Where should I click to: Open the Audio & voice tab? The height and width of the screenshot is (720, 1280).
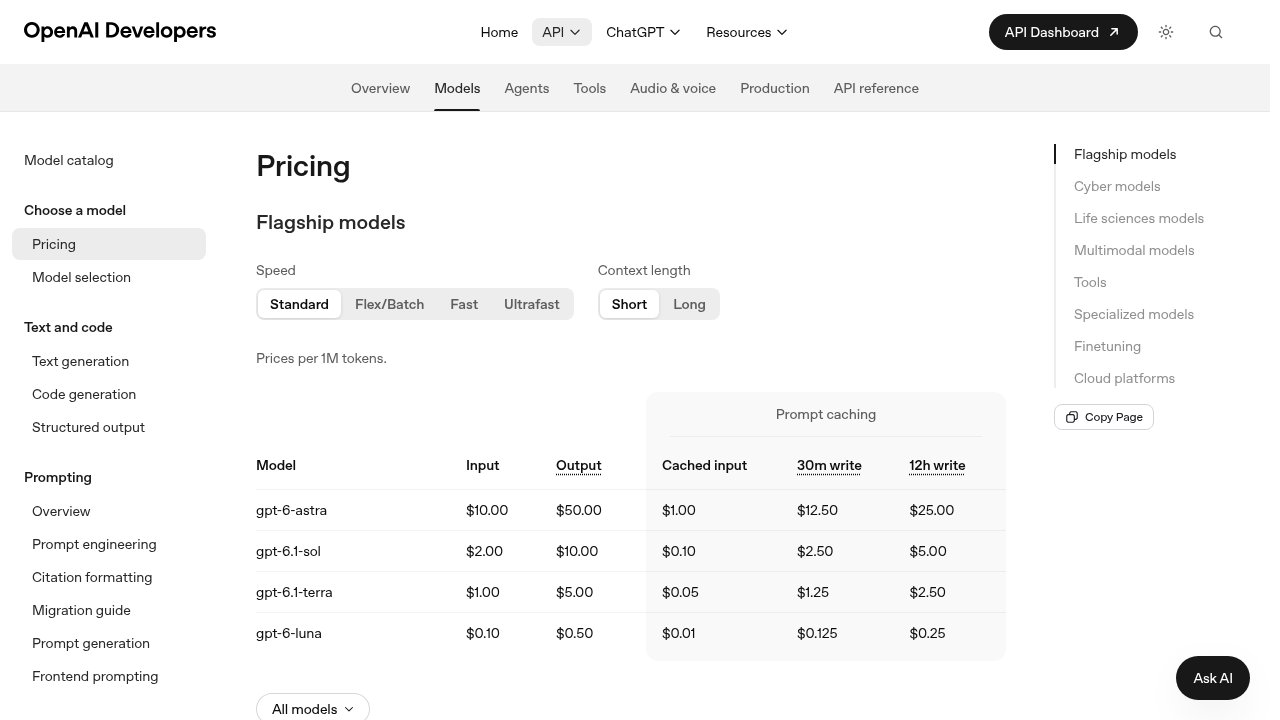pyautogui.click(x=673, y=88)
